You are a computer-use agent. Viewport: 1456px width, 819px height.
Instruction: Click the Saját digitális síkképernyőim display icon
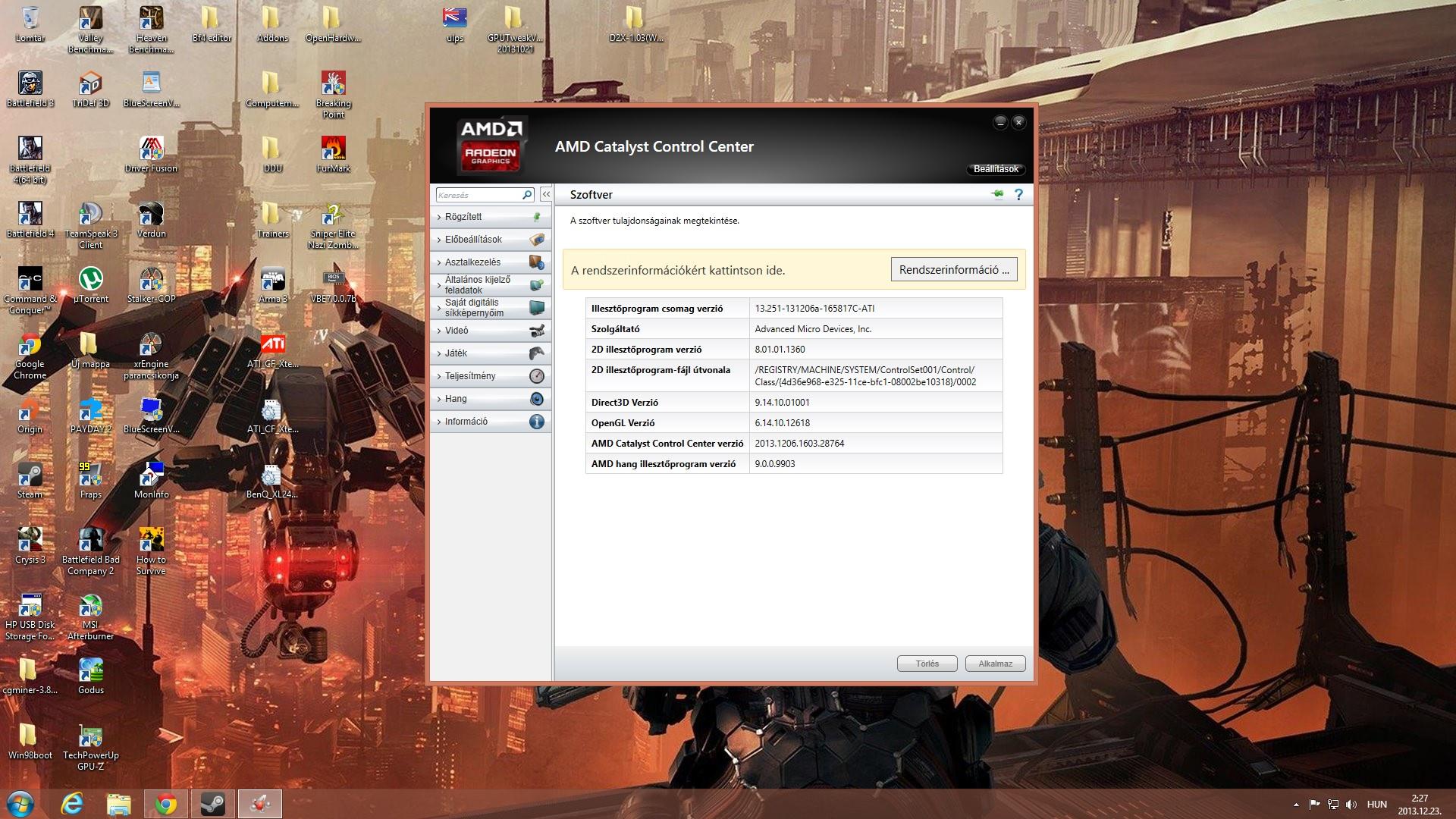click(537, 308)
